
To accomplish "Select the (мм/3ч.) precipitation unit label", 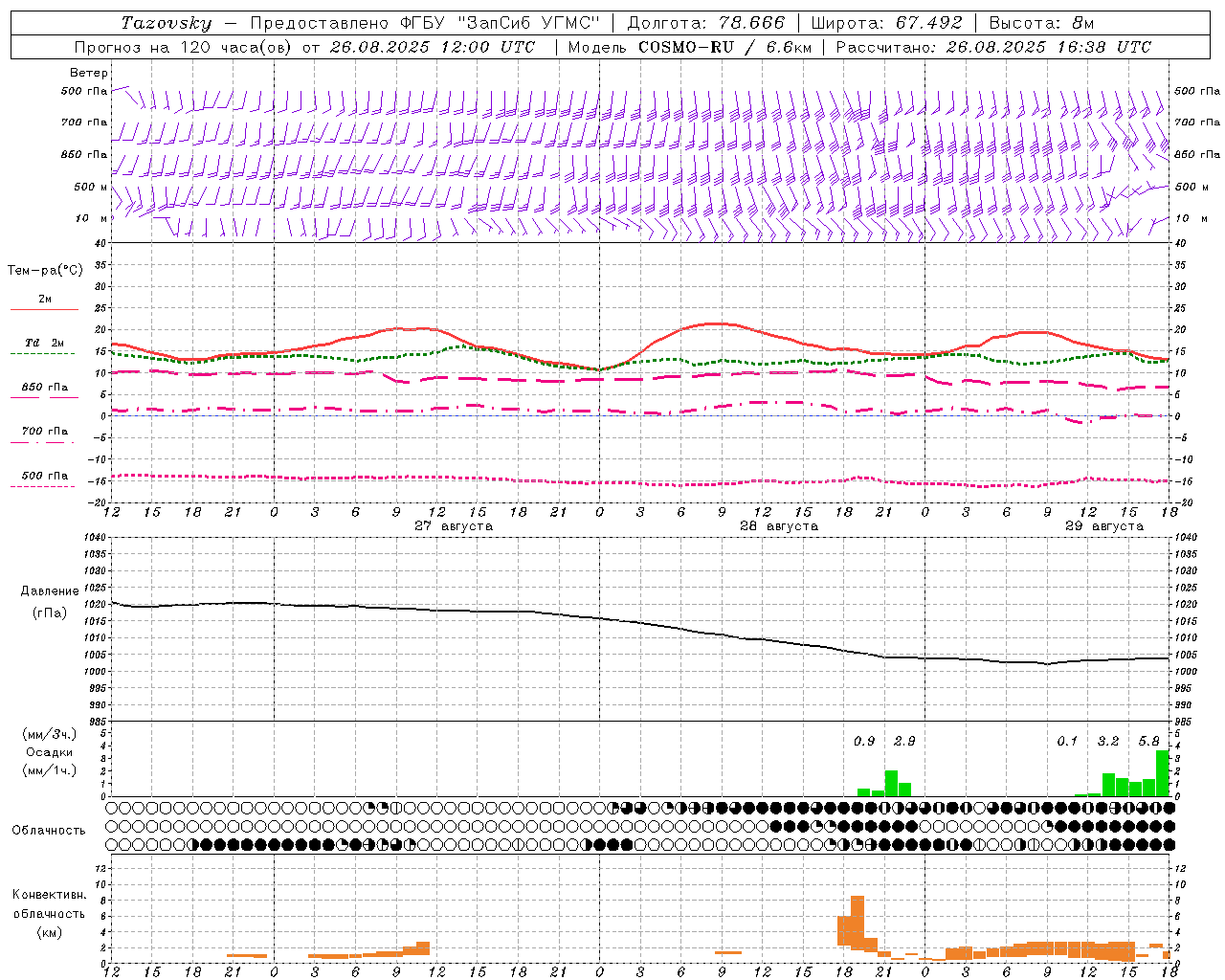I will pyautogui.click(x=50, y=734).
